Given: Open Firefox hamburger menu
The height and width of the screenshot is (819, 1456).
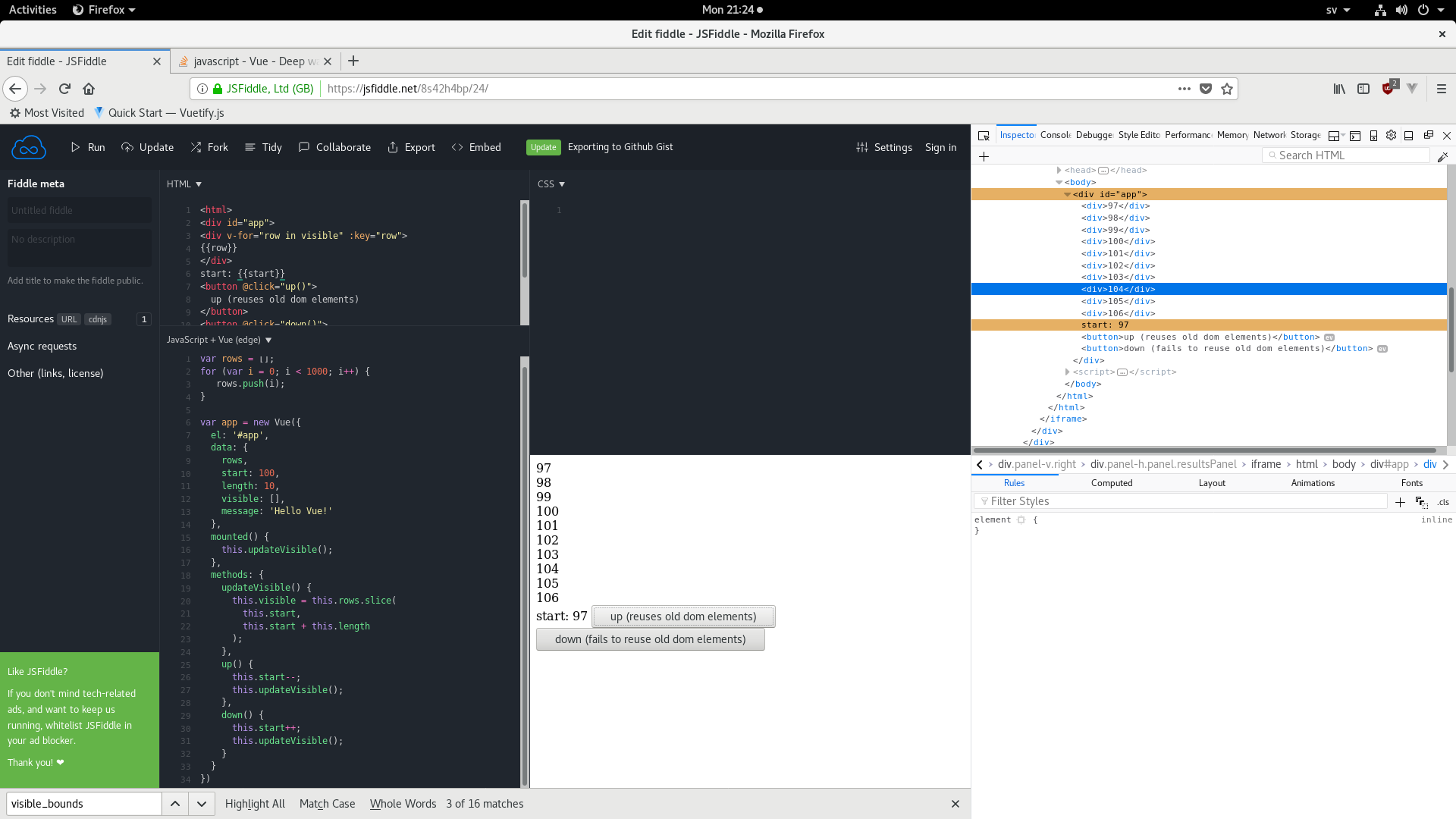Looking at the screenshot, I should tap(1442, 89).
